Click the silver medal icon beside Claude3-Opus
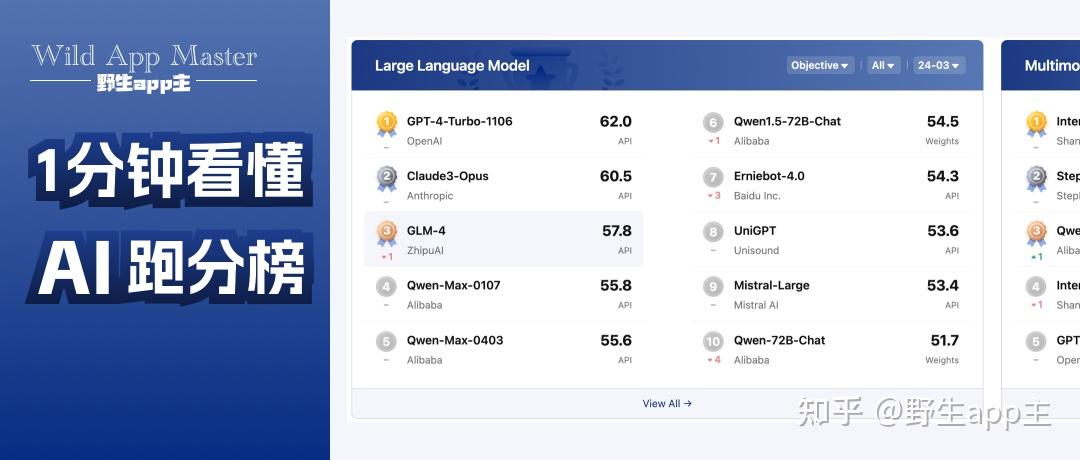Viewport: 1080px width, 460px height. click(x=386, y=178)
